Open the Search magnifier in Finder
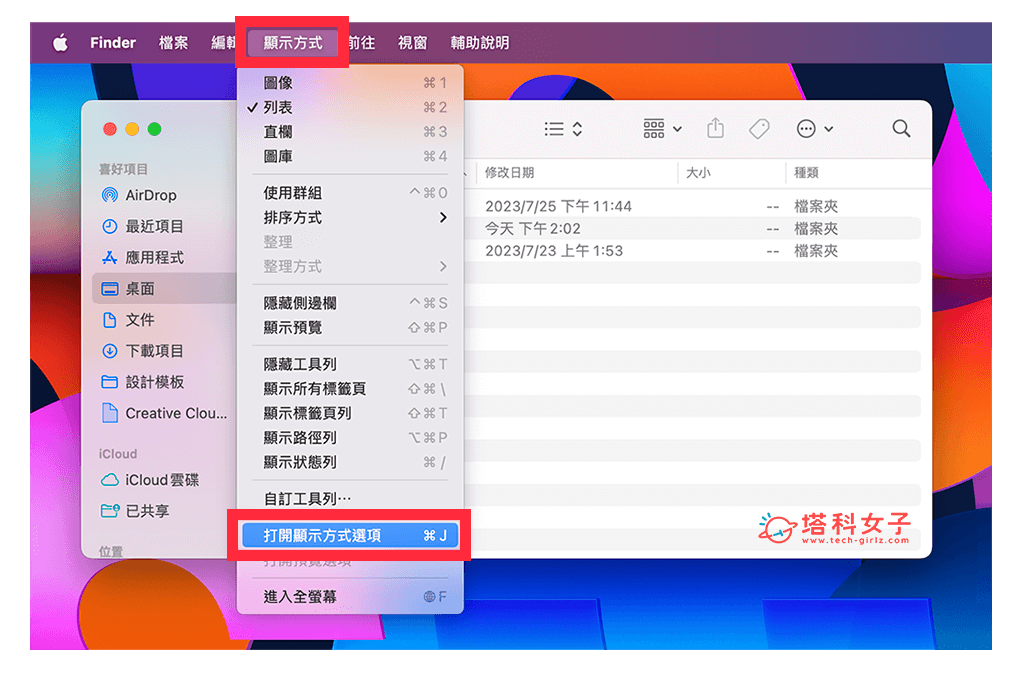Viewport: 1024px width, 690px height. click(x=901, y=129)
